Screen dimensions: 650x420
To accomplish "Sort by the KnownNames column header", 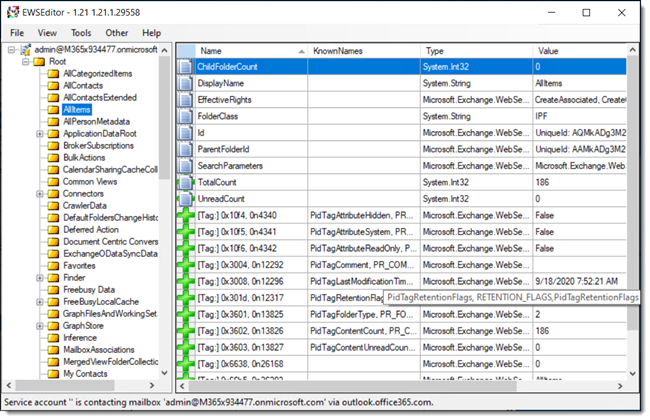I will pos(364,51).
